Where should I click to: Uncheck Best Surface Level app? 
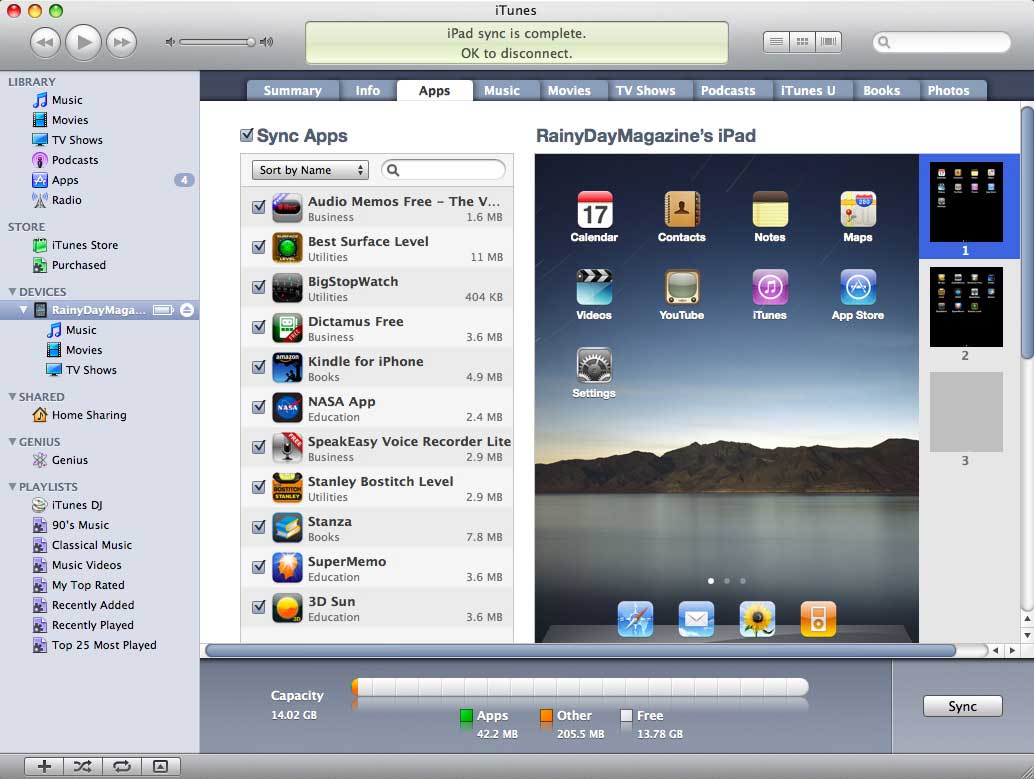click(259, 247)
